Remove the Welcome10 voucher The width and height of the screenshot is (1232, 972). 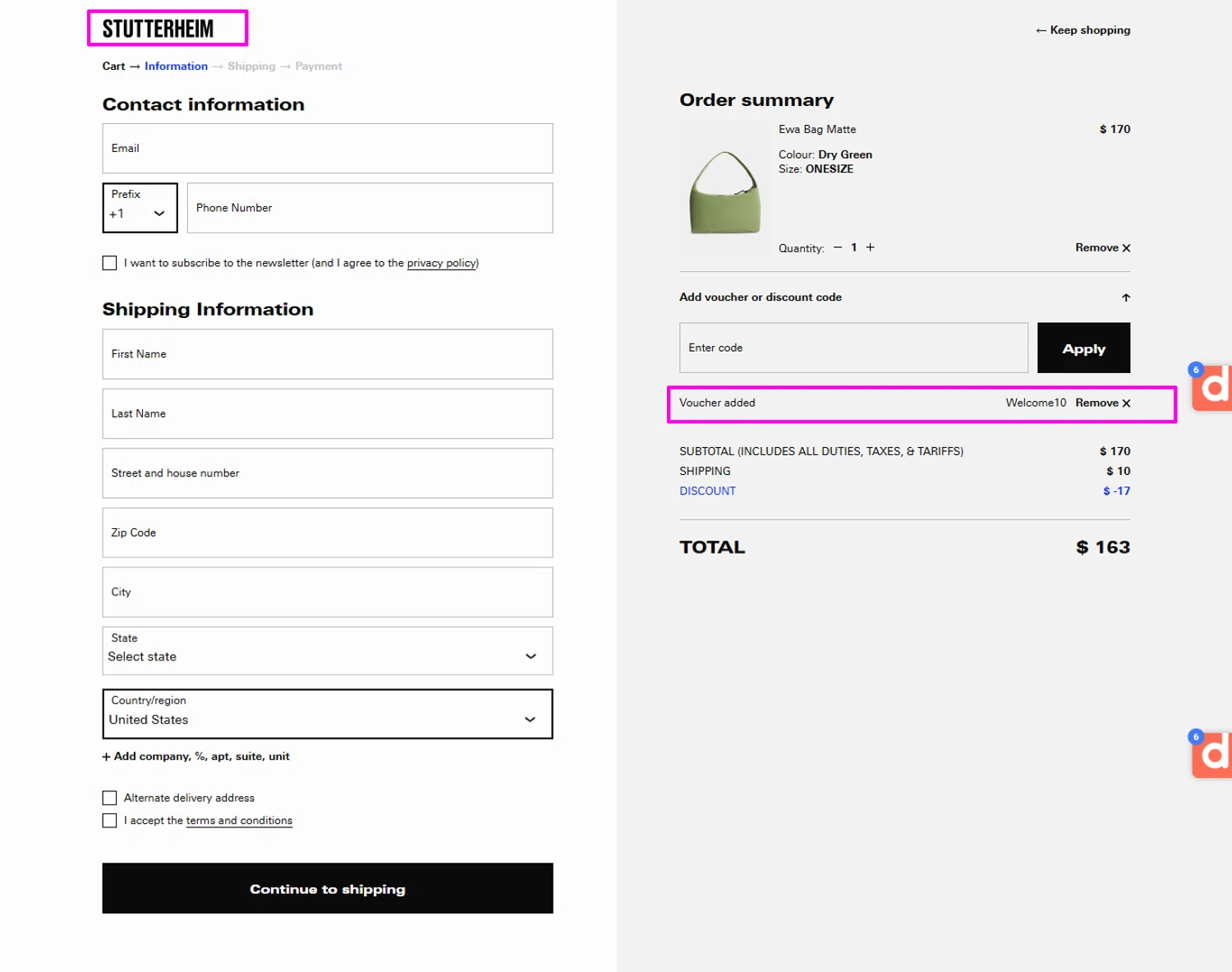point(1103,403)
